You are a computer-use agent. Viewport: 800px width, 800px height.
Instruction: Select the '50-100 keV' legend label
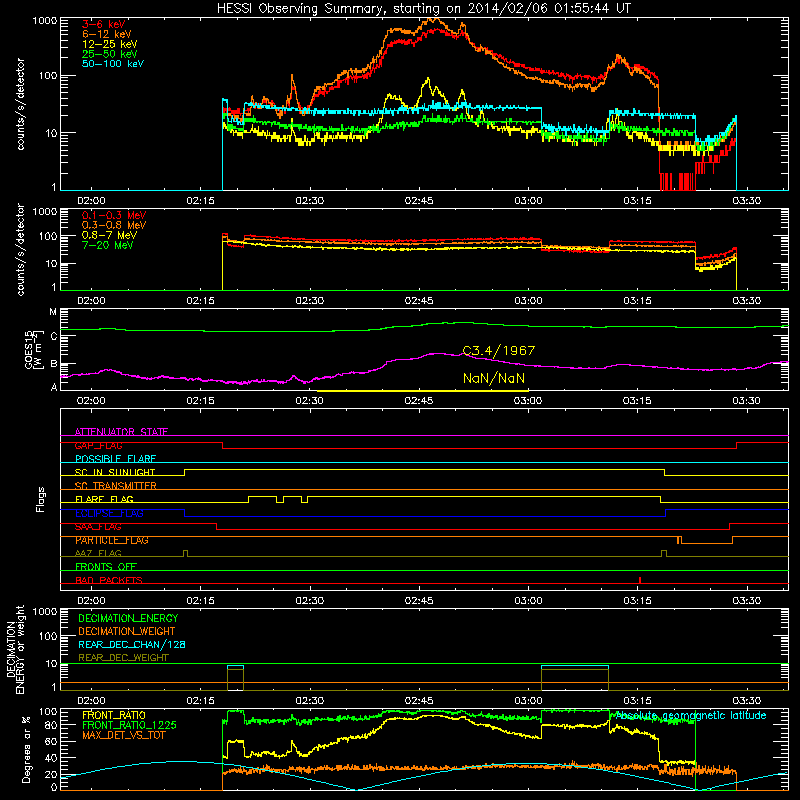pyautogui.click(x=113, y=64)
